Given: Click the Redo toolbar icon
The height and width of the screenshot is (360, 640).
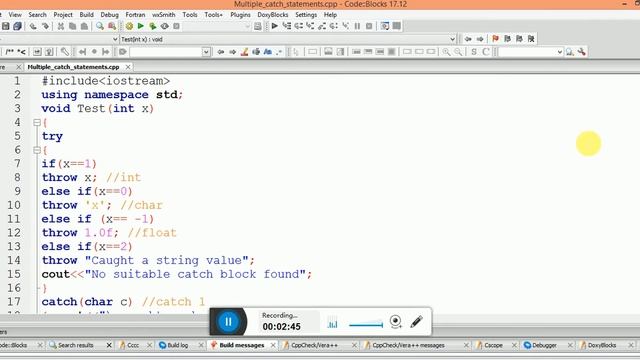Looking at the screenshot, I should coord(45,26).
